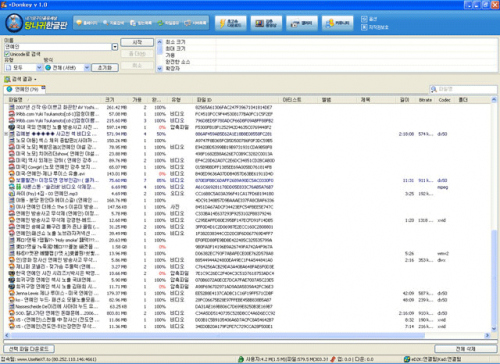Open the search method dropdown showing 전체 (서버)

coord(67,68)
